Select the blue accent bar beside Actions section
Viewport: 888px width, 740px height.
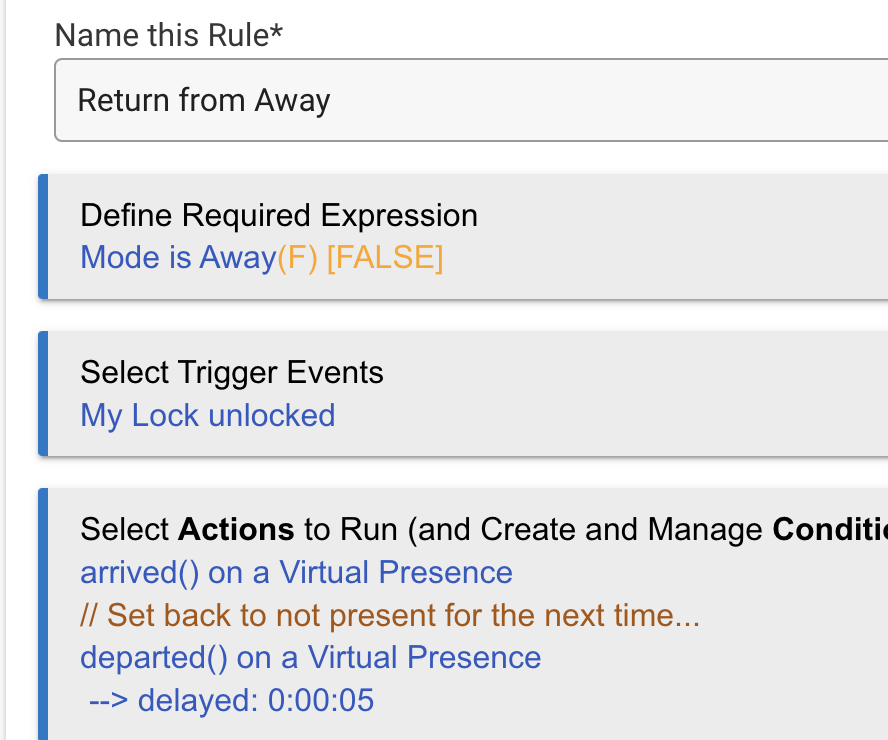(42, 610)
